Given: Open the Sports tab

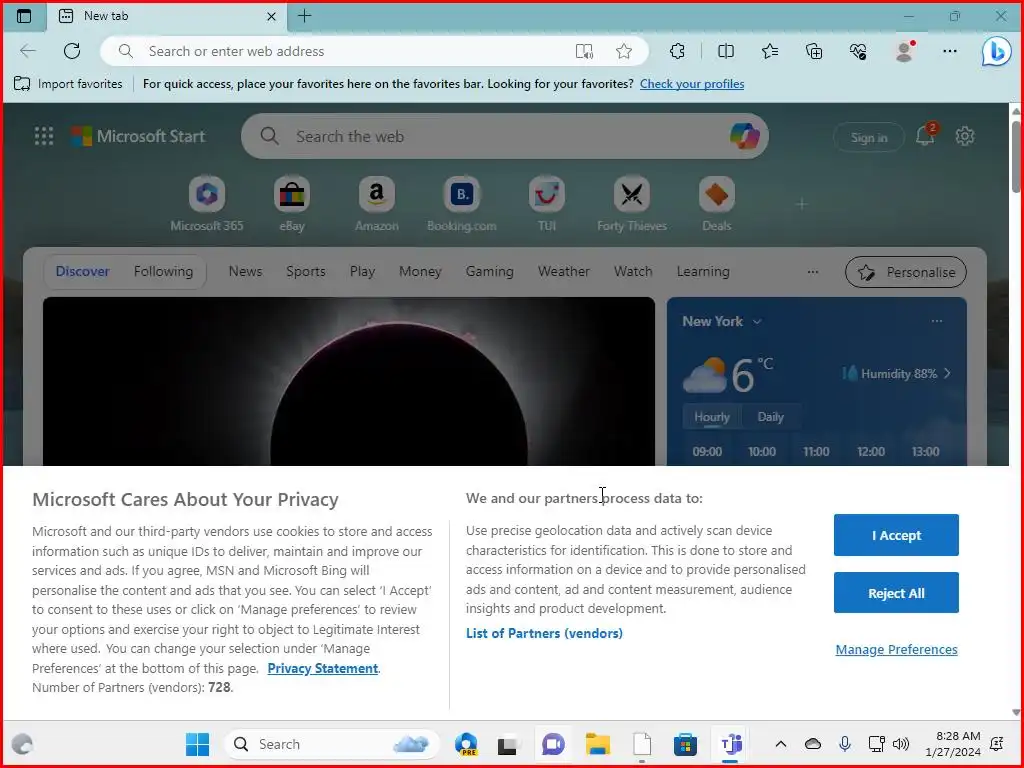Looking at the screenshot, I should 306,271.
